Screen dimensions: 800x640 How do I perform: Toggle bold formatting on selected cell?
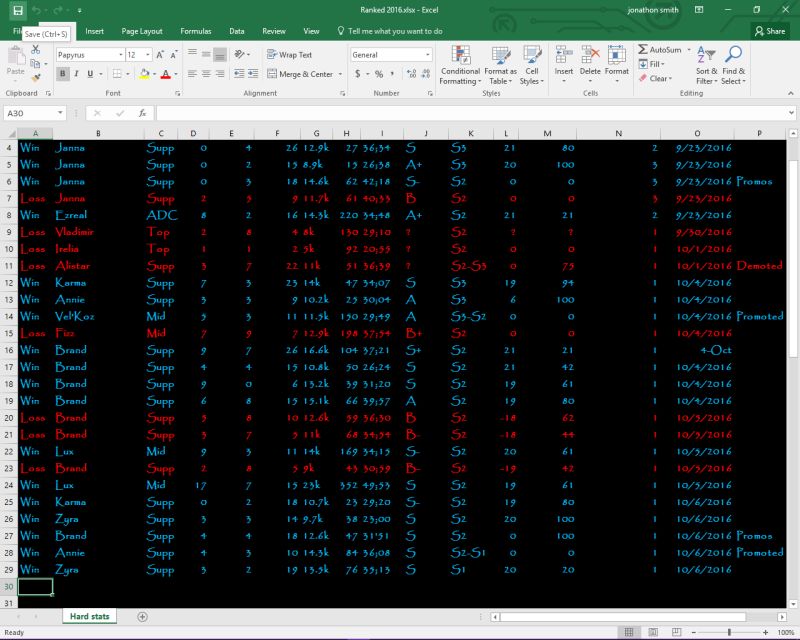pyautogui.click(x=62, y=73)
